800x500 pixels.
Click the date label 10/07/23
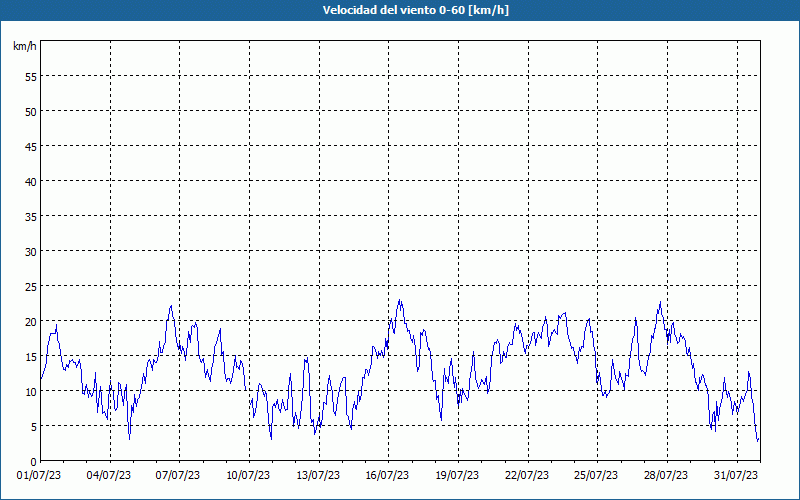coord(248,475)
